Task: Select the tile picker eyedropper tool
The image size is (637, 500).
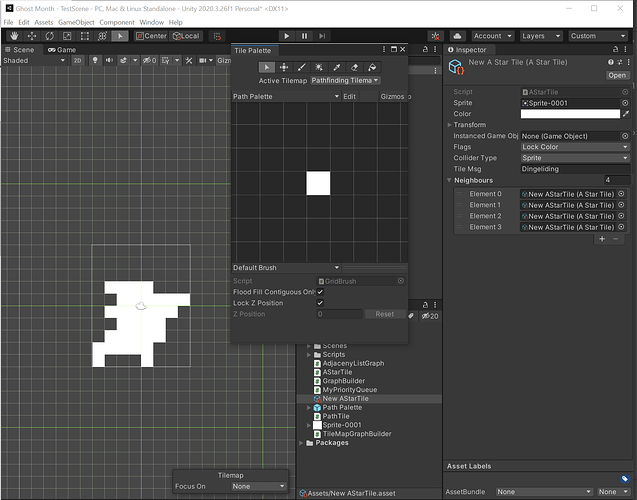Action: coord(336,67)
